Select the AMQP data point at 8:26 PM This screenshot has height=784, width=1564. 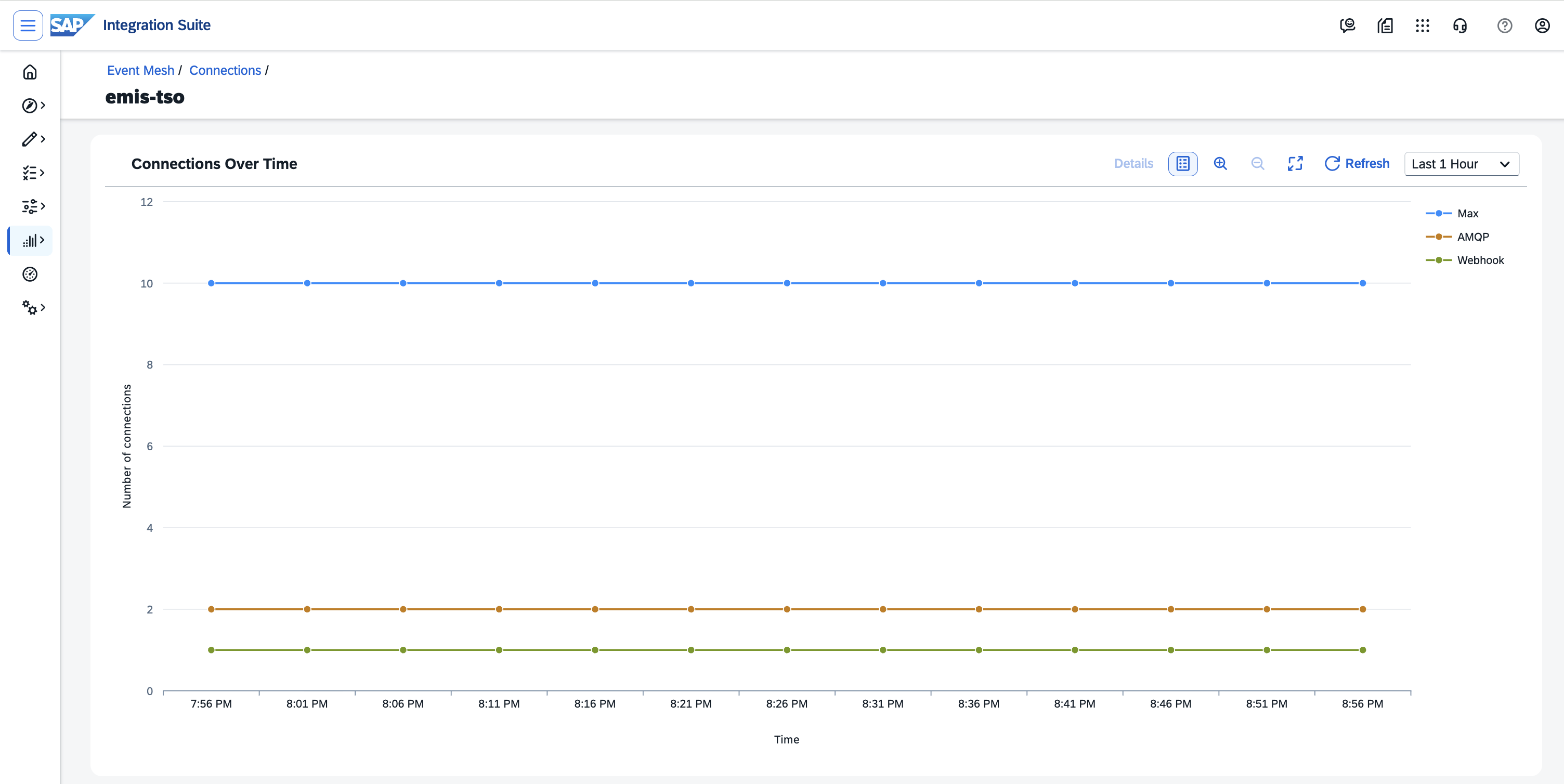point(787,610)
